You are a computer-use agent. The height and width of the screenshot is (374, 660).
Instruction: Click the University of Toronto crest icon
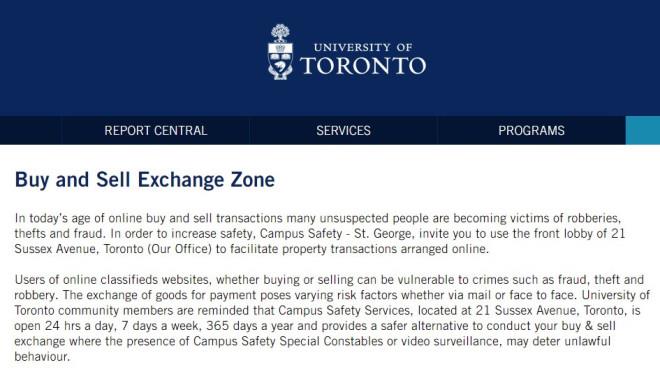(x=280, y=52)
